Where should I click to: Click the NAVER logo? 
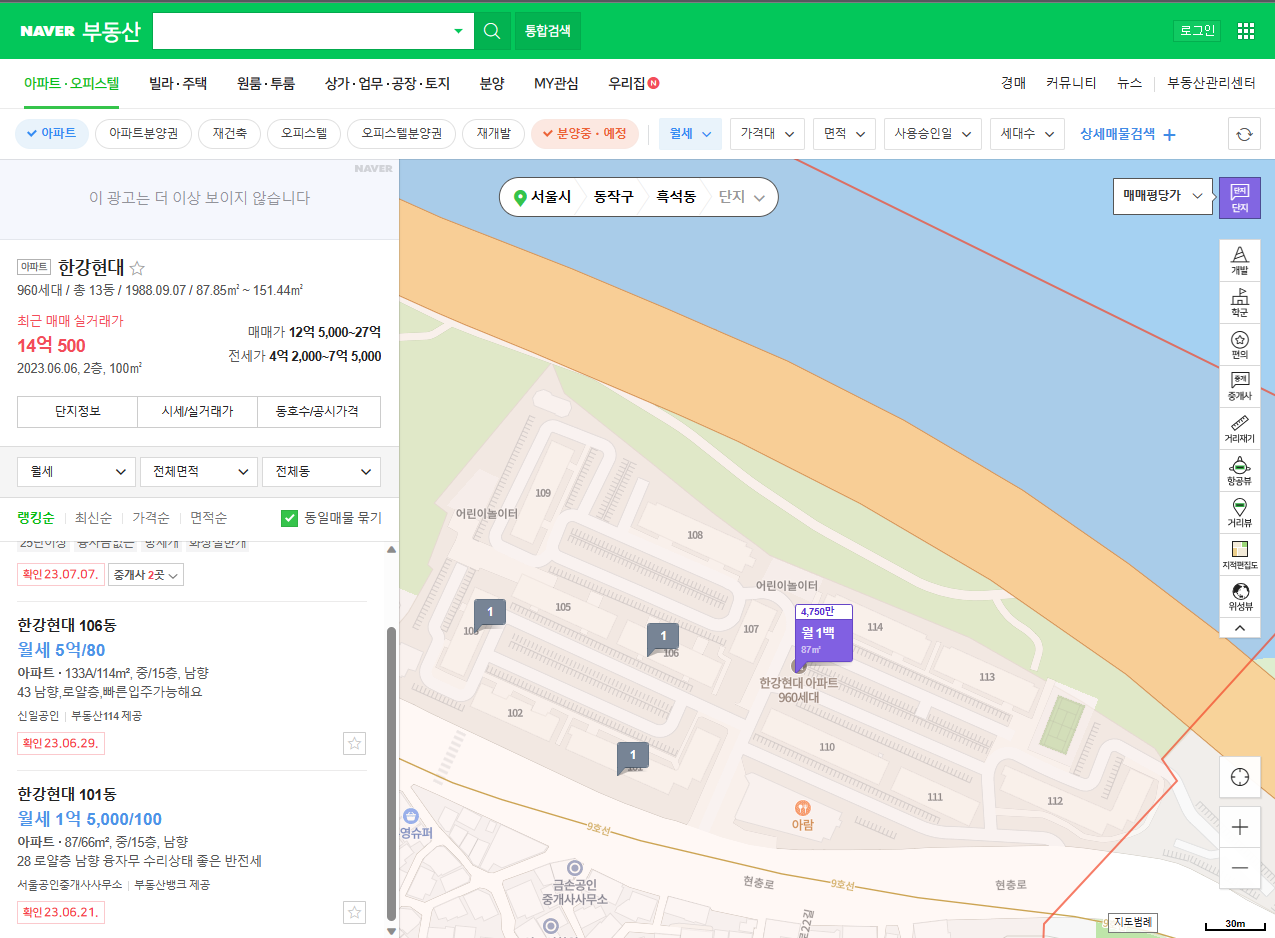pyautogui.click(x=47, y=31)
